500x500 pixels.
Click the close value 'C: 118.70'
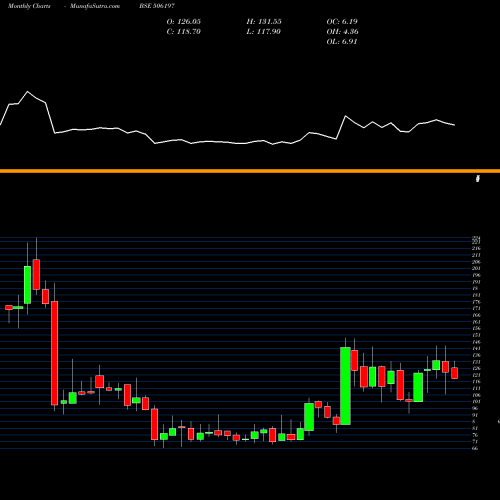(x=184, y=32)
